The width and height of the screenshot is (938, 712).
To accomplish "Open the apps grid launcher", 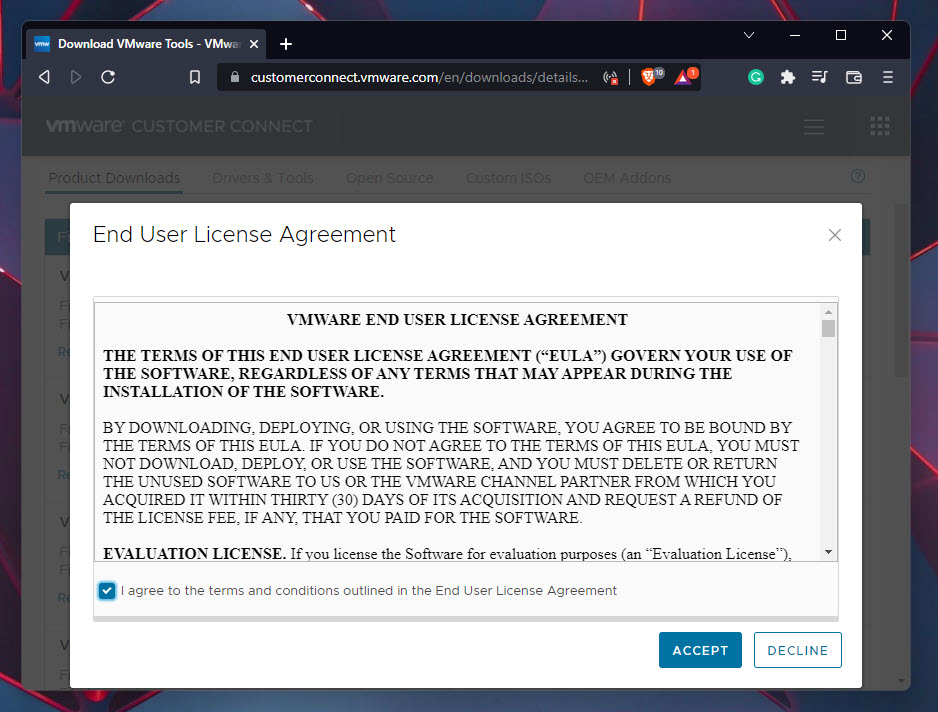I will coord(880,126).
